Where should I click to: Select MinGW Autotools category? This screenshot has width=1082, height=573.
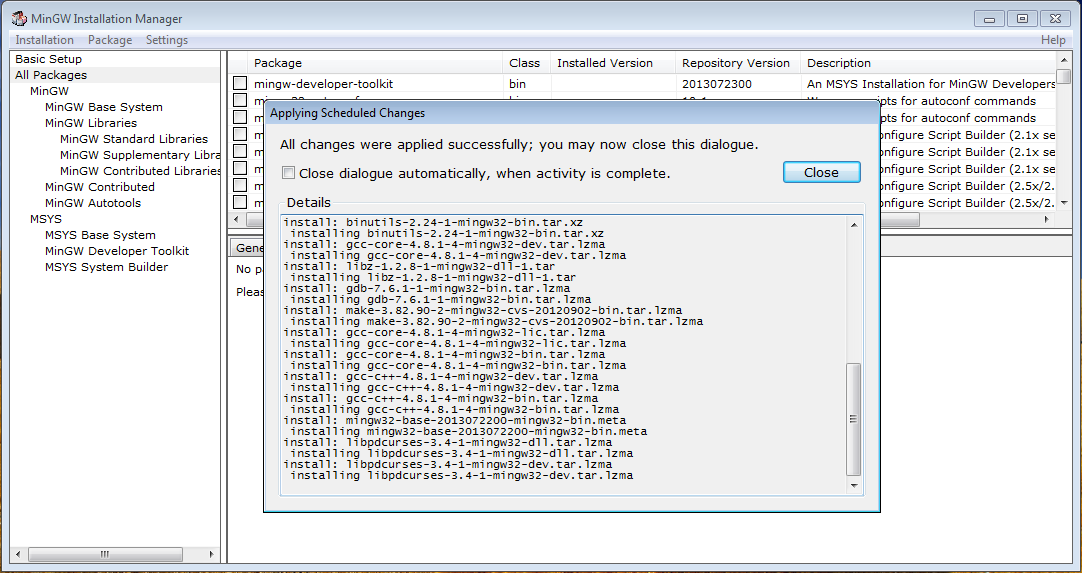[93, 203]
